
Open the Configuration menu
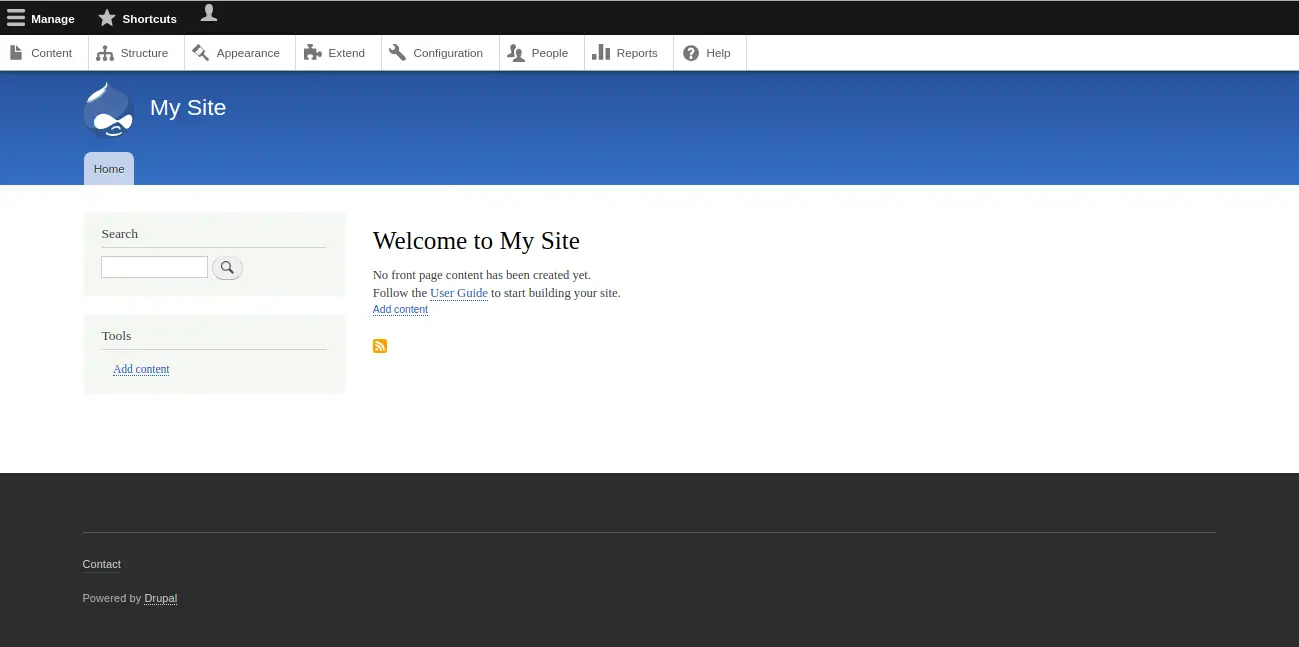point(437,53)
